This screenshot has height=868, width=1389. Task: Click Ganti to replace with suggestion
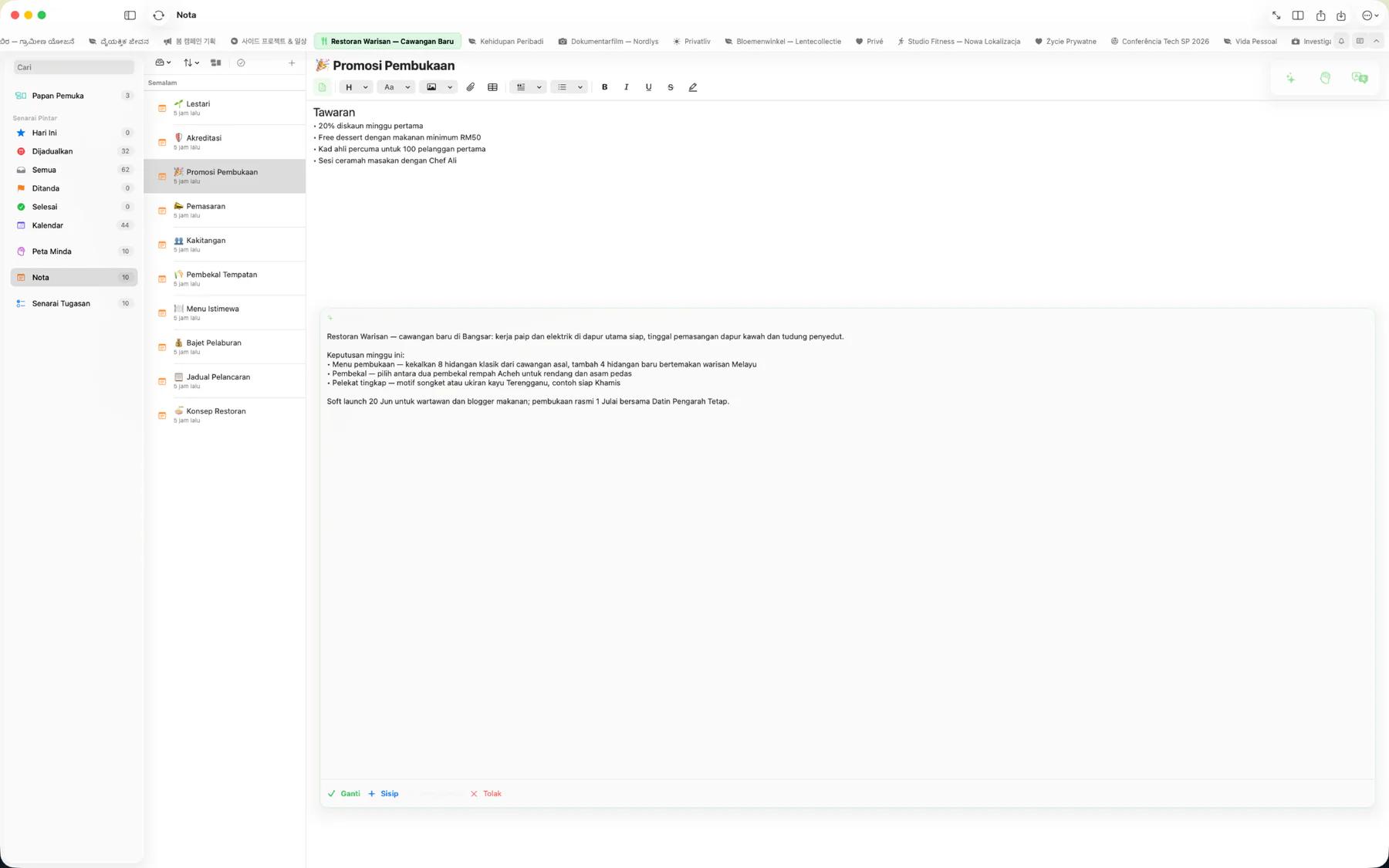click(x=344, y=794)
